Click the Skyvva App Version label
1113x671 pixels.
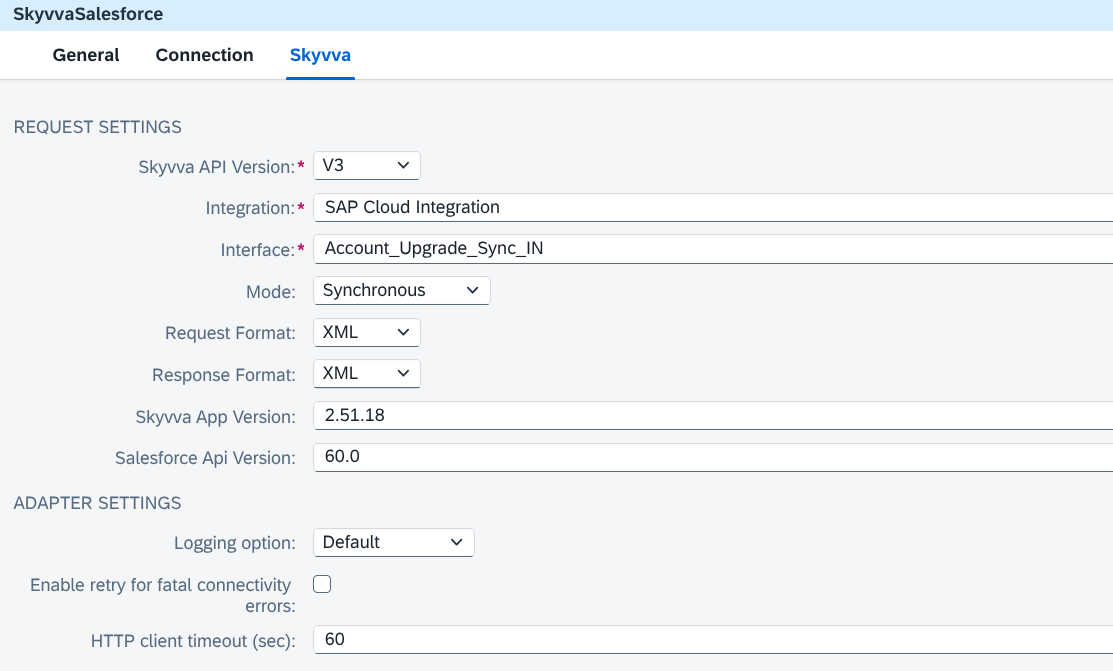tap(216, 417)
